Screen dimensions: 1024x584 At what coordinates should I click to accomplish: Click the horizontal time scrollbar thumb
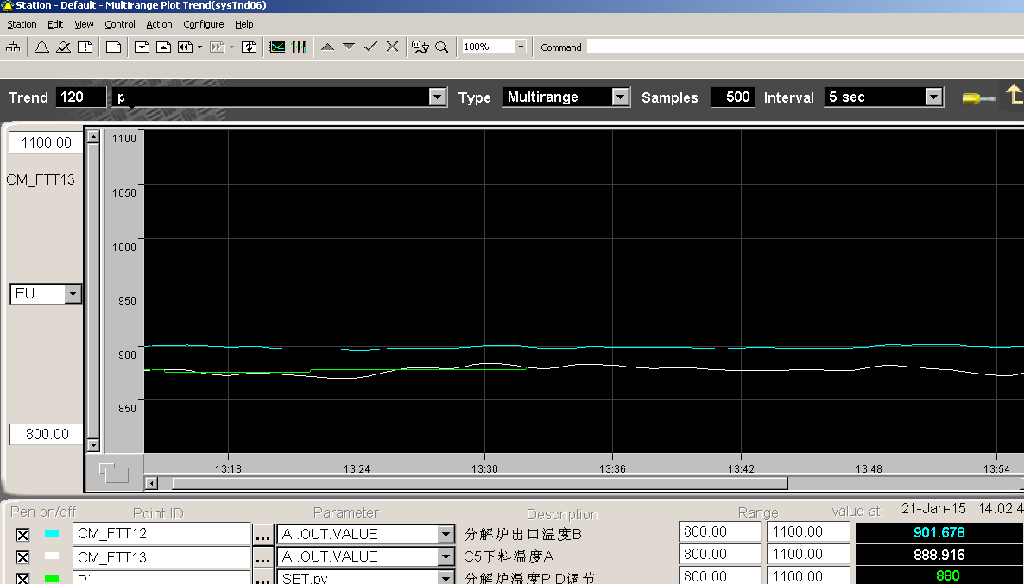click(480, 483)
